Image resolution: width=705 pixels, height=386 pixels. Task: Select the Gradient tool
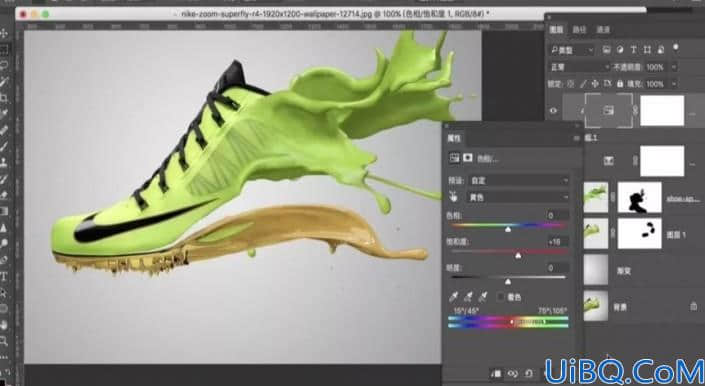pos(4,211)
